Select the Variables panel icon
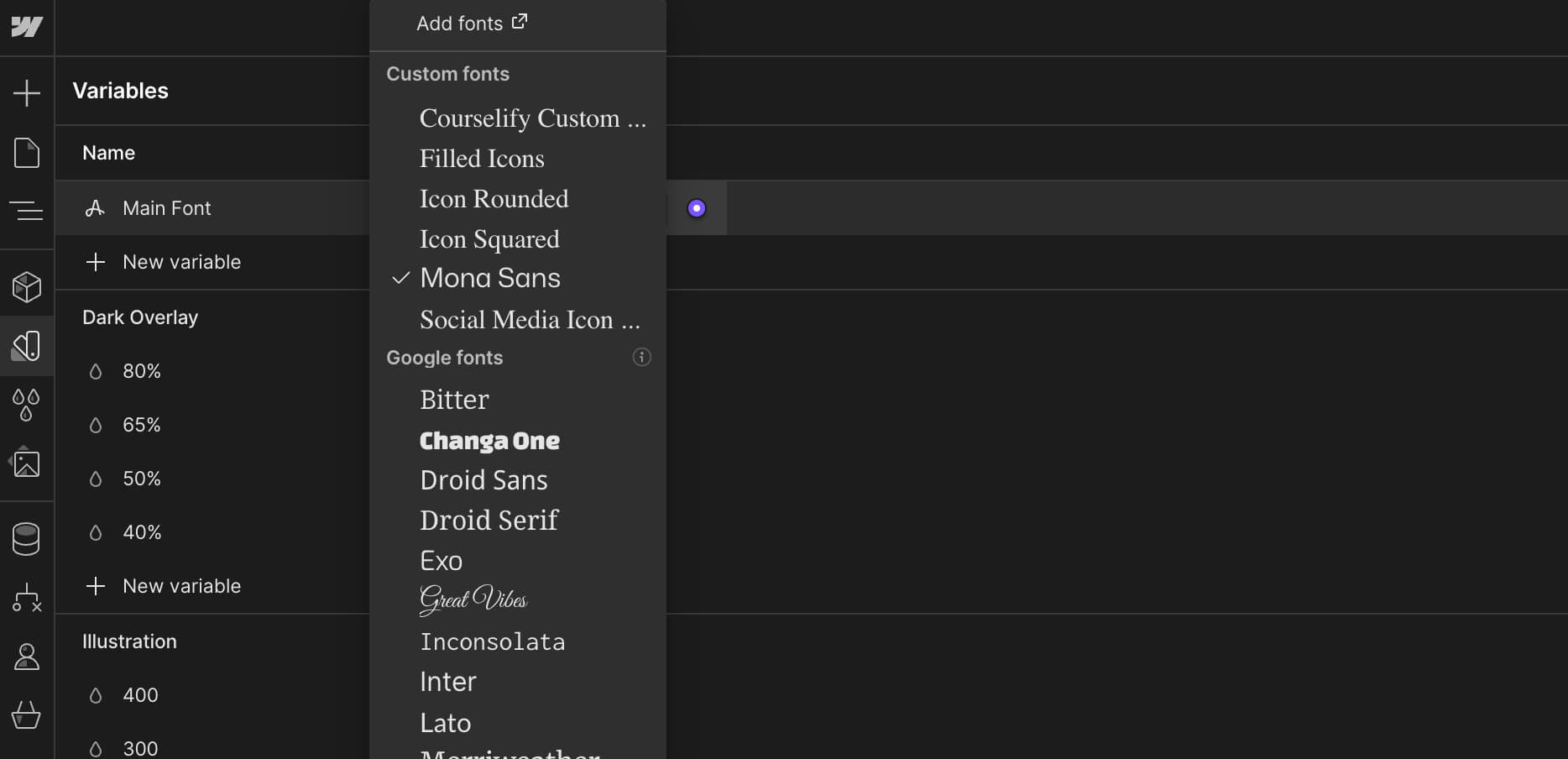The height and width of the screenshot is (759, 1568). [27, 346]
